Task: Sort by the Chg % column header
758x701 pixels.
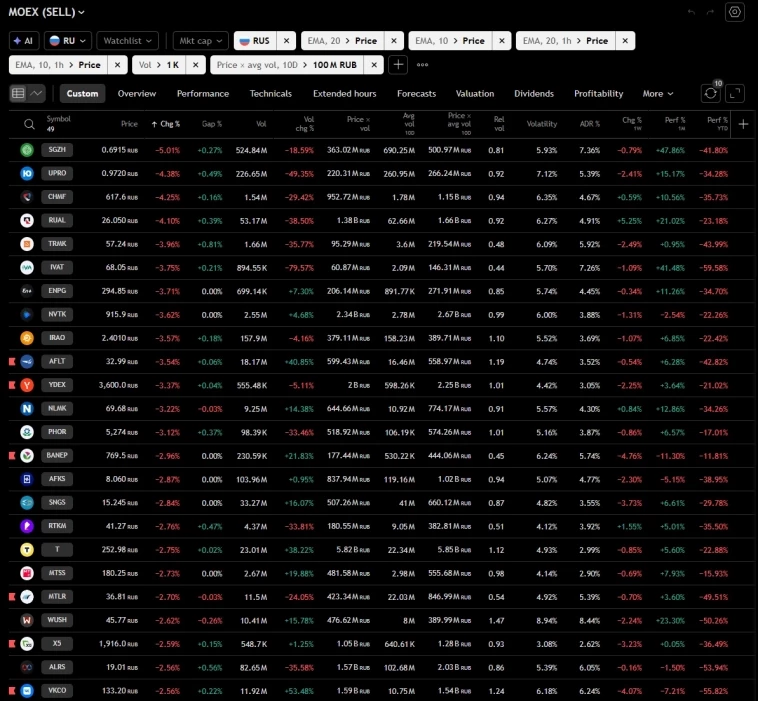Action: (166, 124)
